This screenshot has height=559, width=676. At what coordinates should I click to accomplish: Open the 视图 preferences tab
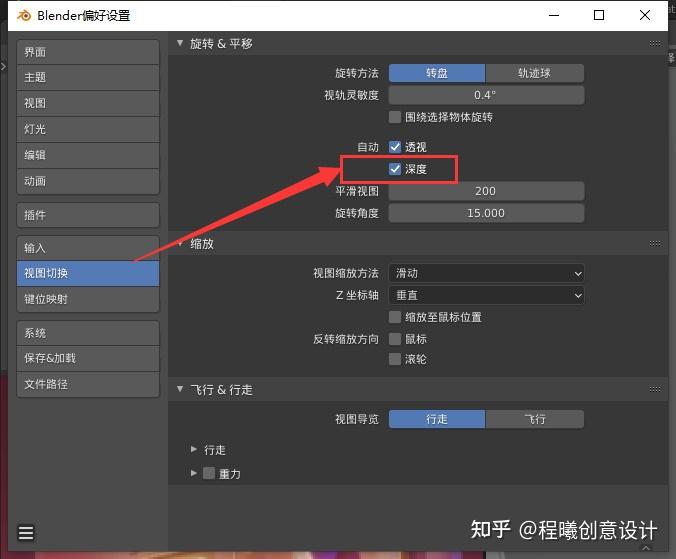88,103
